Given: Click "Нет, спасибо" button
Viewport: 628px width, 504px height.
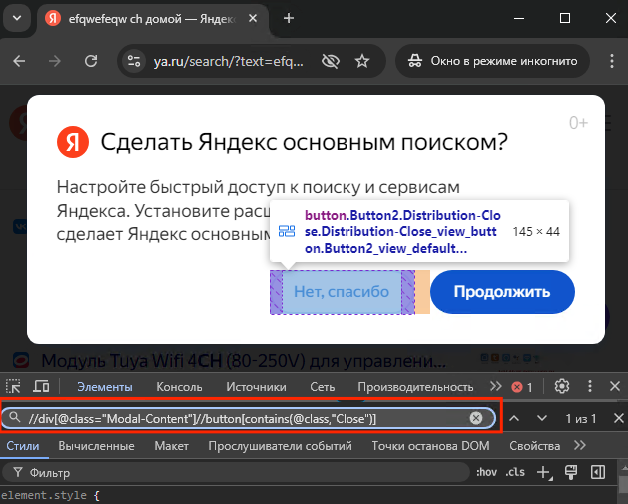Looking at the screenshot, I should pos(342,292).
